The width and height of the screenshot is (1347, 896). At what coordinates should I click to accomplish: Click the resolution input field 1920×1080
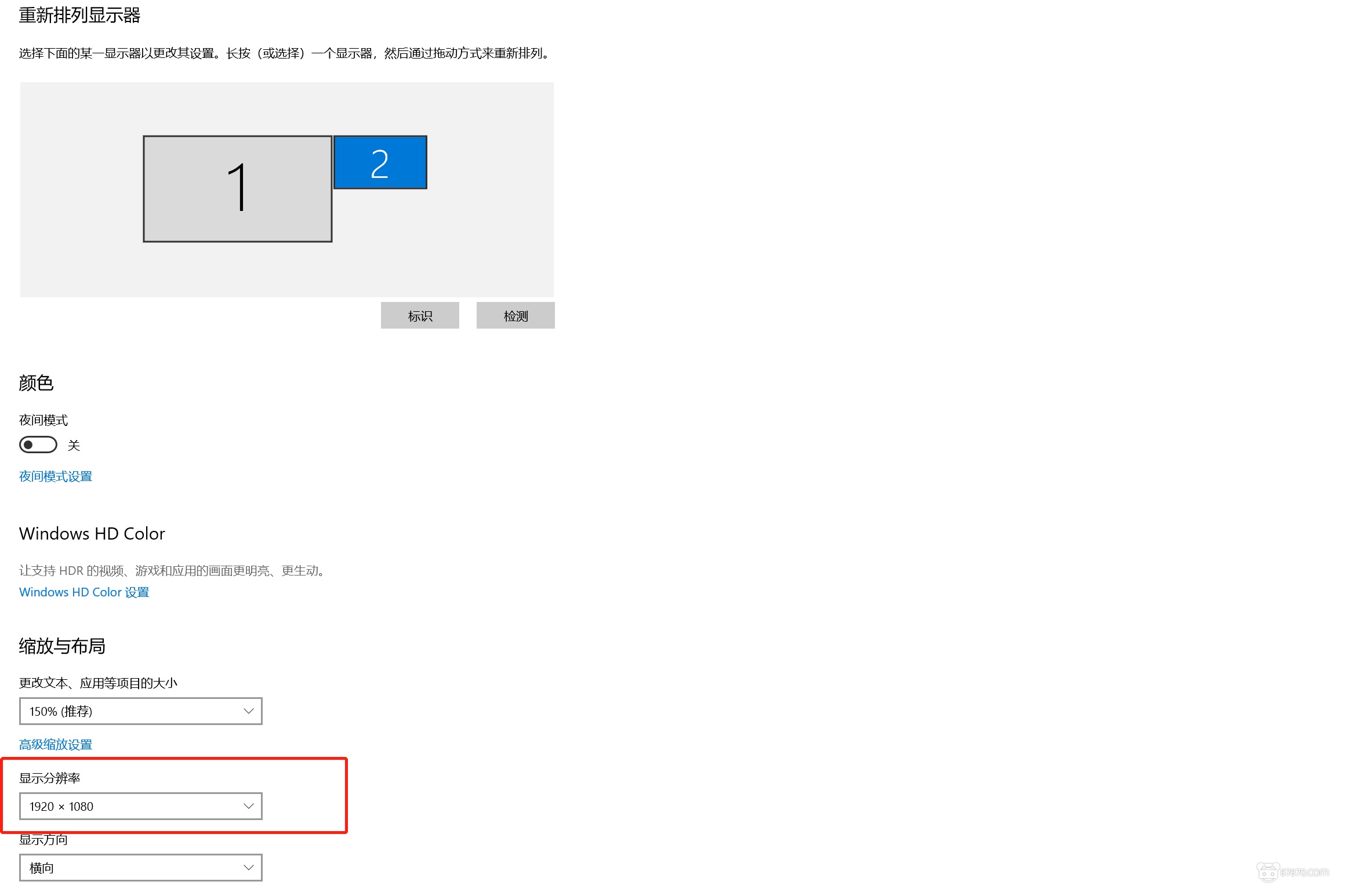tap(141, 806)
